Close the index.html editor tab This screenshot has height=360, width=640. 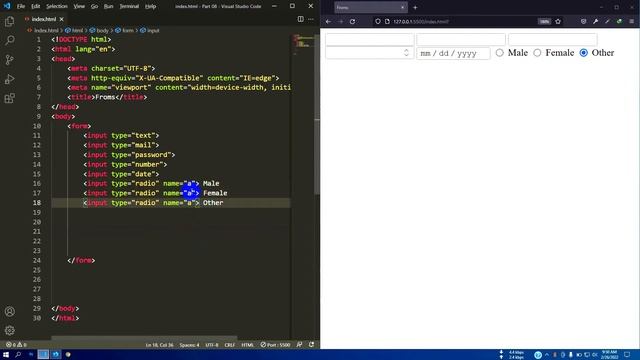[62, 19]
